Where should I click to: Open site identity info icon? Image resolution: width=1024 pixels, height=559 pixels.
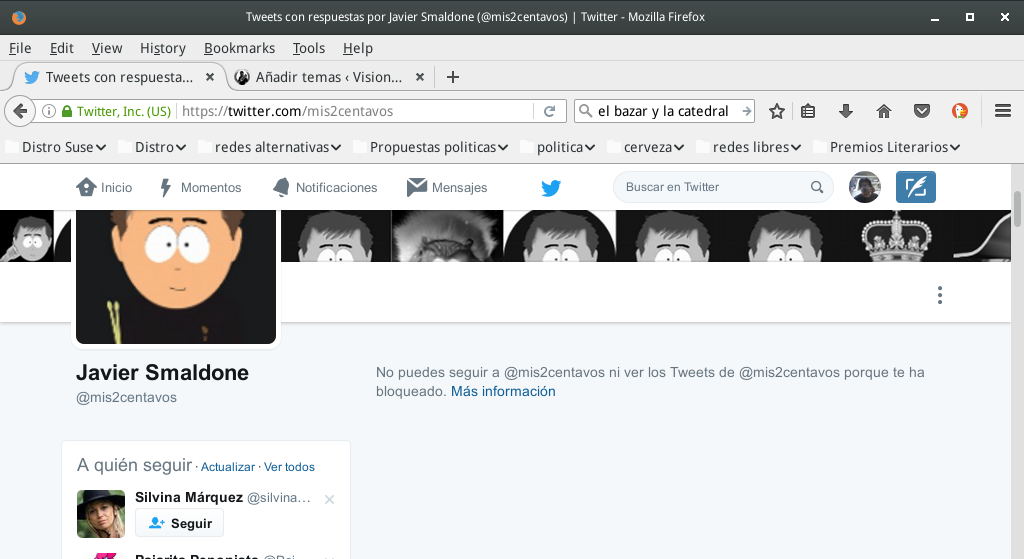[49, 111]
